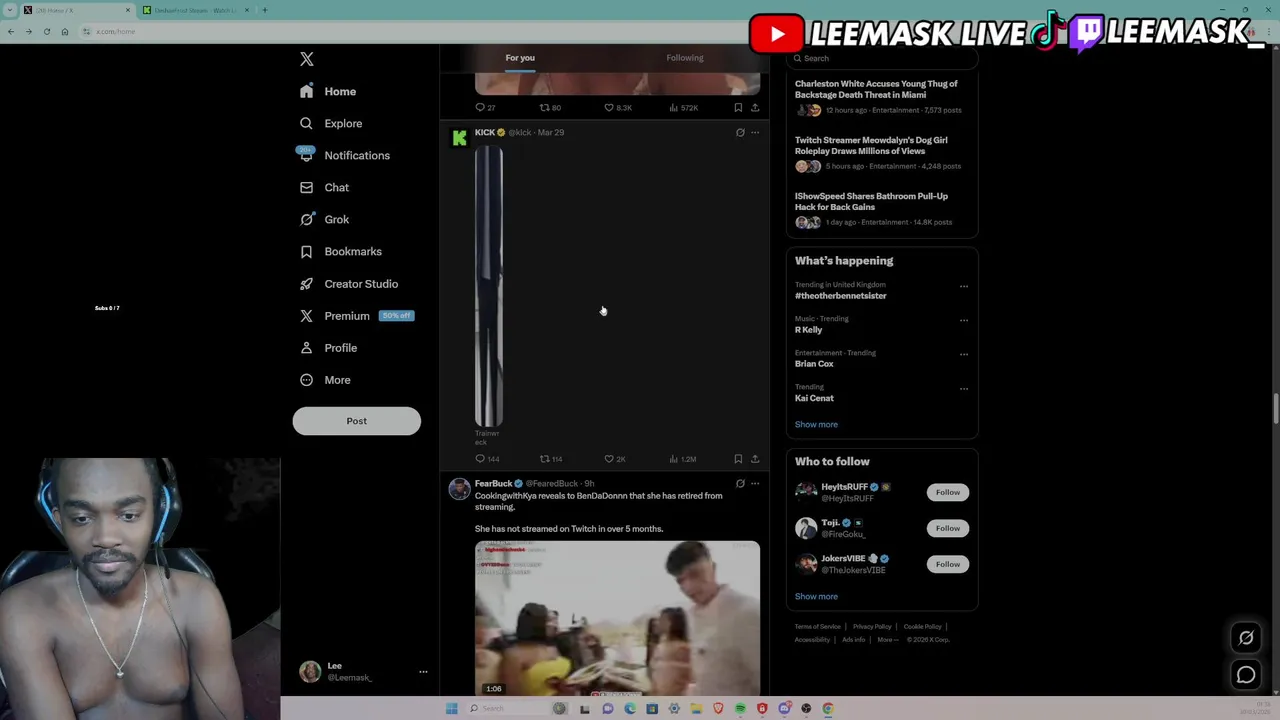Open the KICK post video thumbnail
The image size is (1280, 720).
tap(489, 287)
